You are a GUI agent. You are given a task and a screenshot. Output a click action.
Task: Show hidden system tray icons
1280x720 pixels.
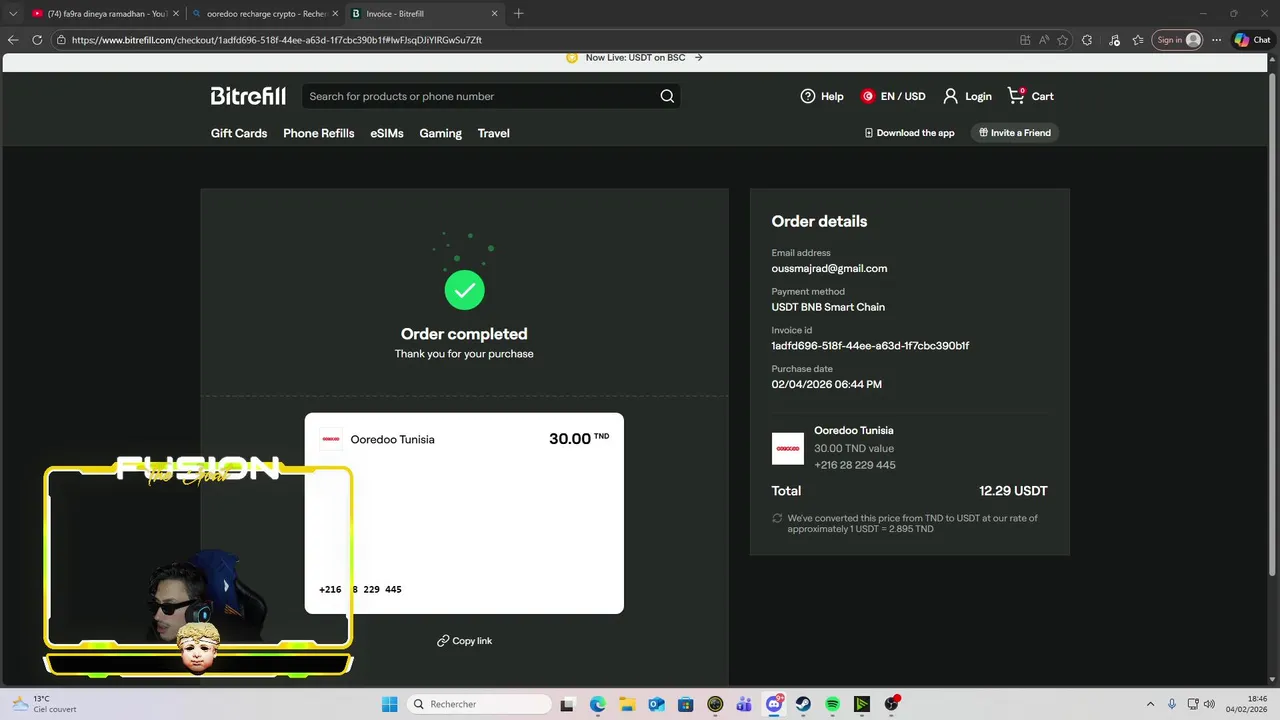pyautogui.click(x=1150, y=704)
